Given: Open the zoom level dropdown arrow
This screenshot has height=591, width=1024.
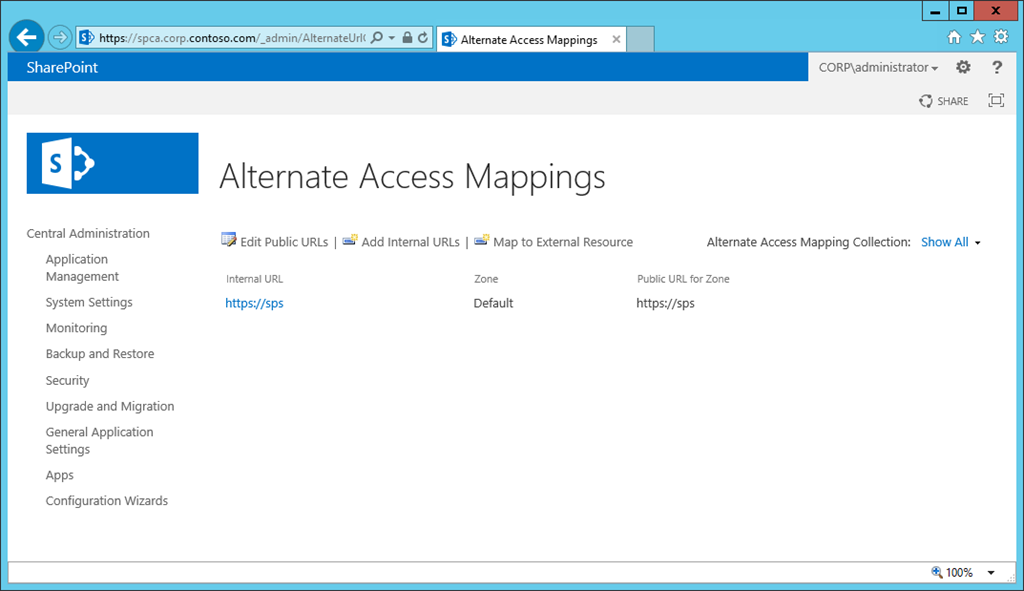Looking at the screenshot, I should tap(991, 573).
